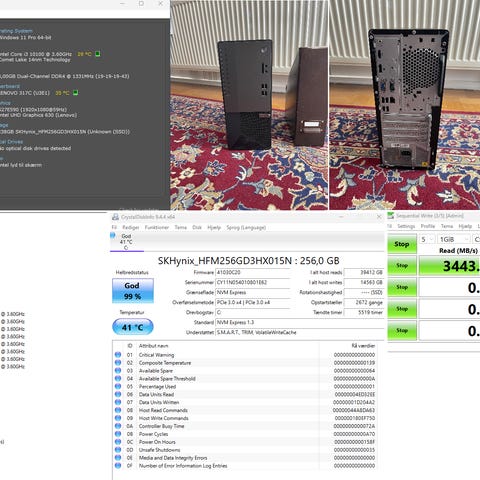Open the Tema menu in CrystalDiskMark
480x480 pixels.
coord(447,226)
